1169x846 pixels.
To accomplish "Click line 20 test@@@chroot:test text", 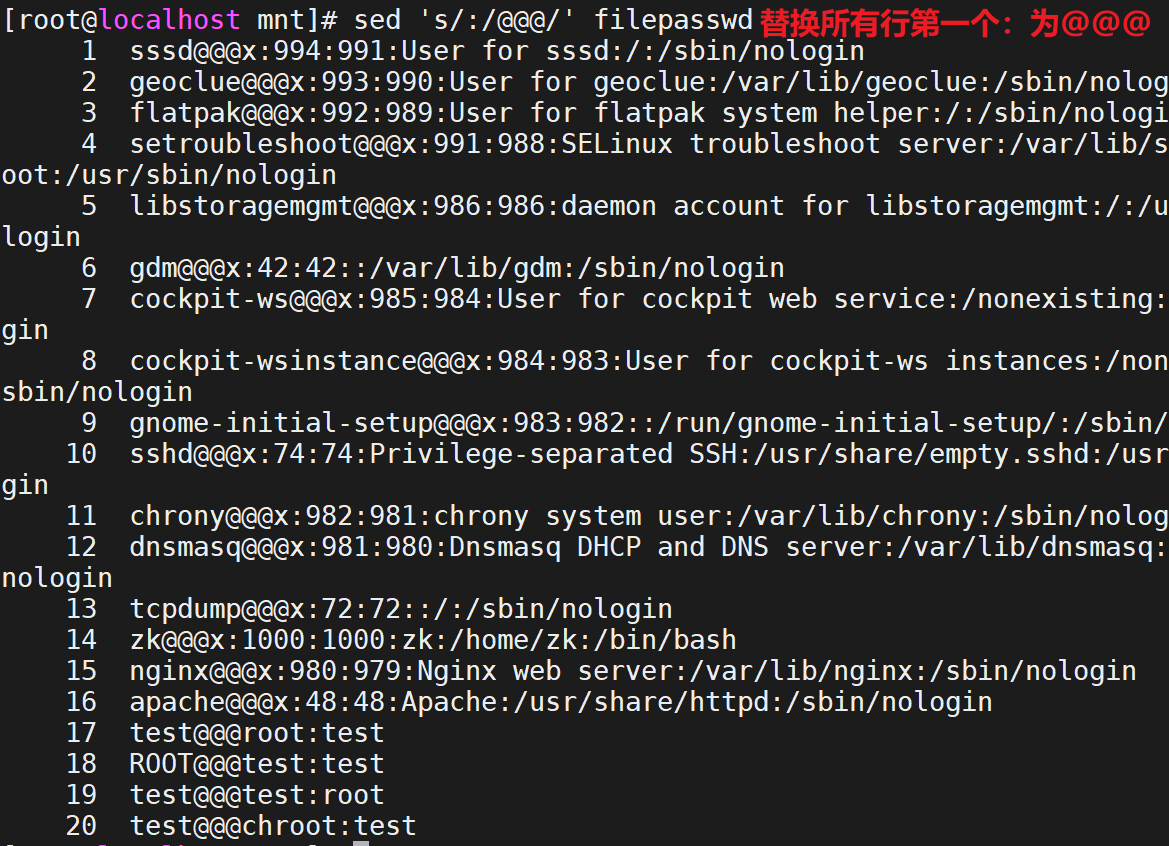I will [273, 826].
